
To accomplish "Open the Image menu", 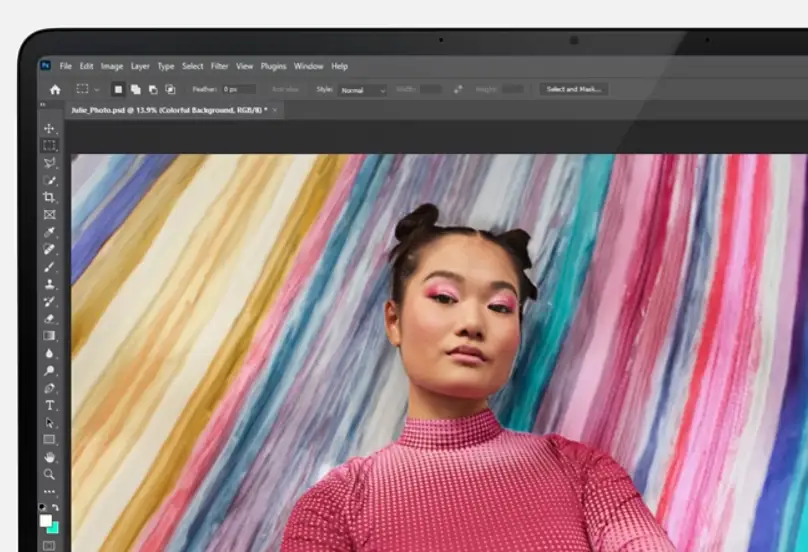I will tap(112, 66).
